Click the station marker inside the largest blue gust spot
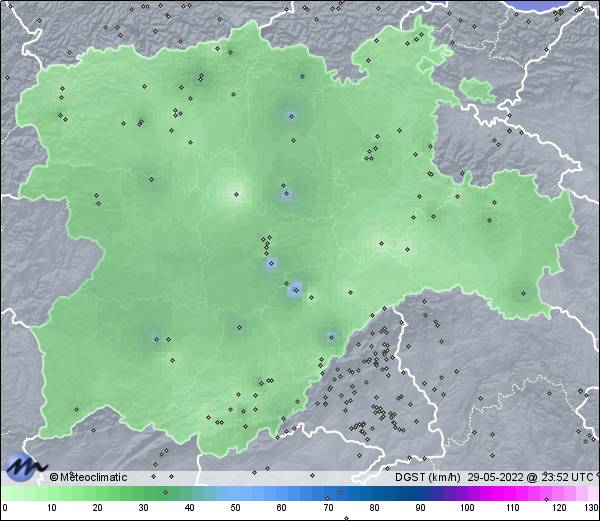The height and width of the screenshot is (521, 600). (296, 290)
